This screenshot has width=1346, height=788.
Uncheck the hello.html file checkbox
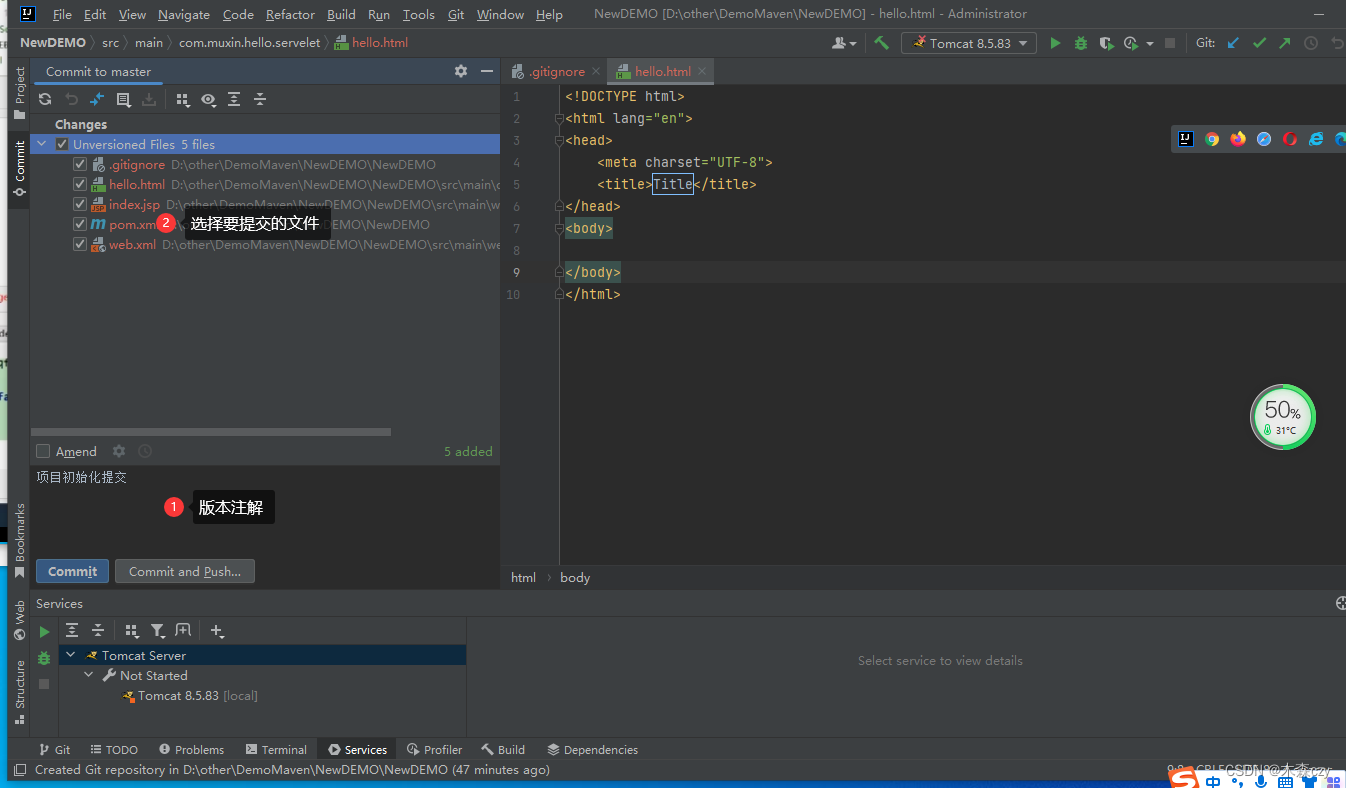click(80, 184)
